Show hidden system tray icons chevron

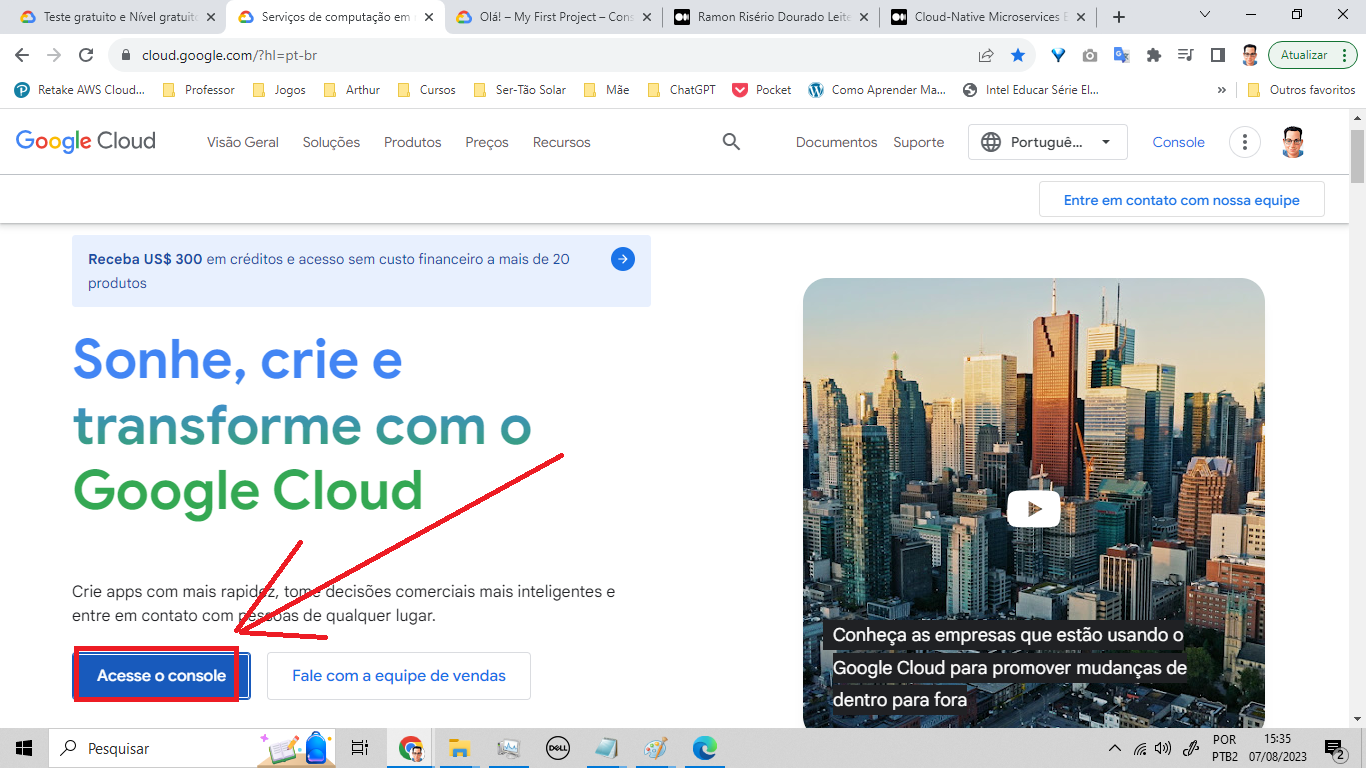tap(1115, 748)
